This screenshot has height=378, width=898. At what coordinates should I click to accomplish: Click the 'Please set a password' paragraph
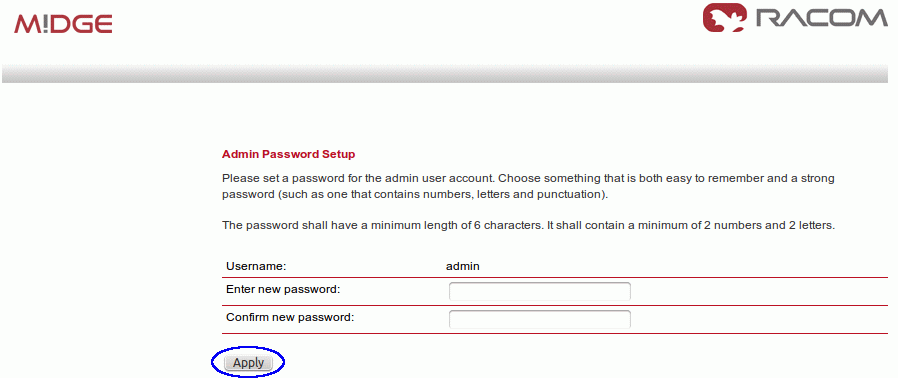pyautogui.click(x=528, y=186)
